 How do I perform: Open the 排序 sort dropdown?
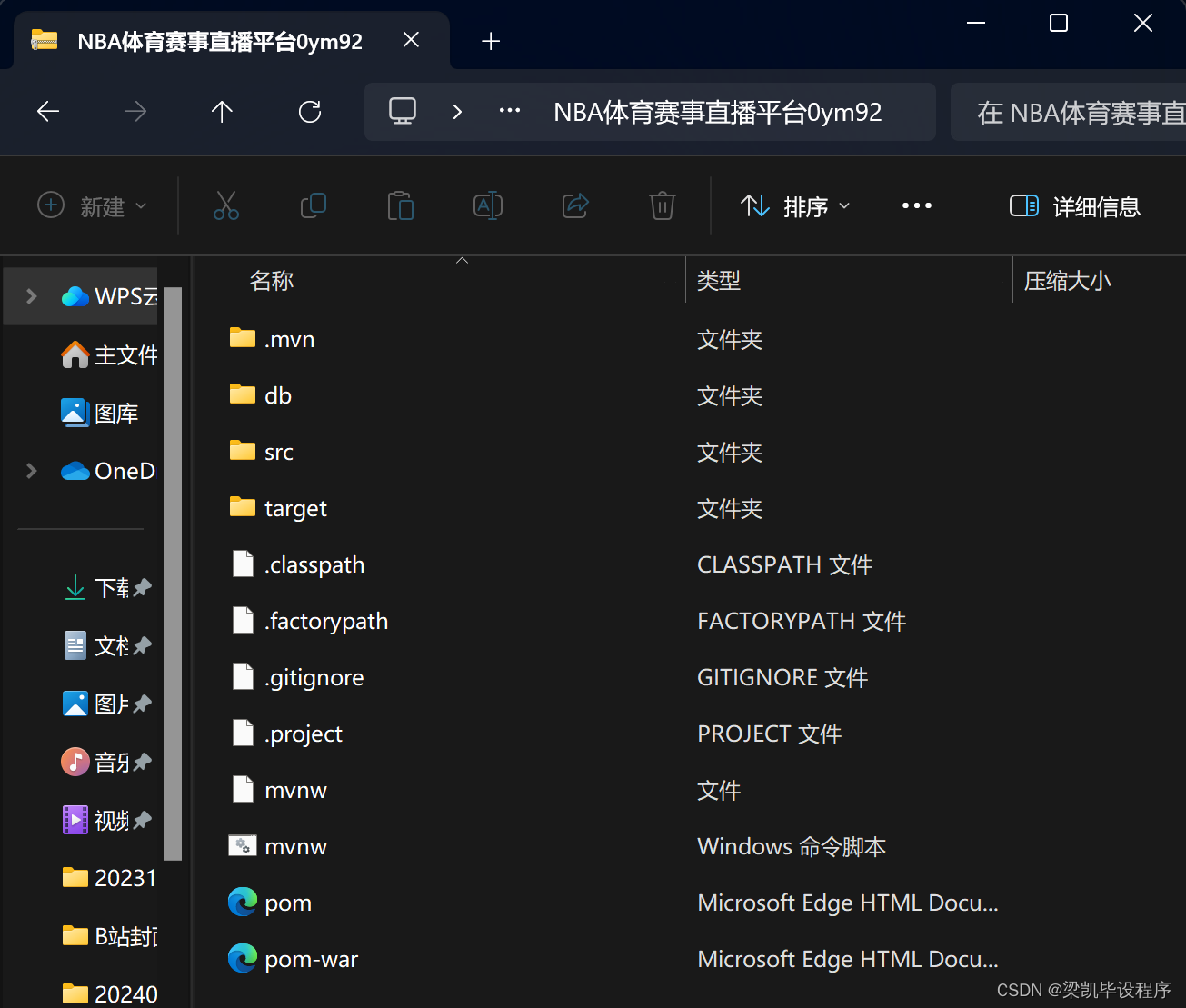793,205
